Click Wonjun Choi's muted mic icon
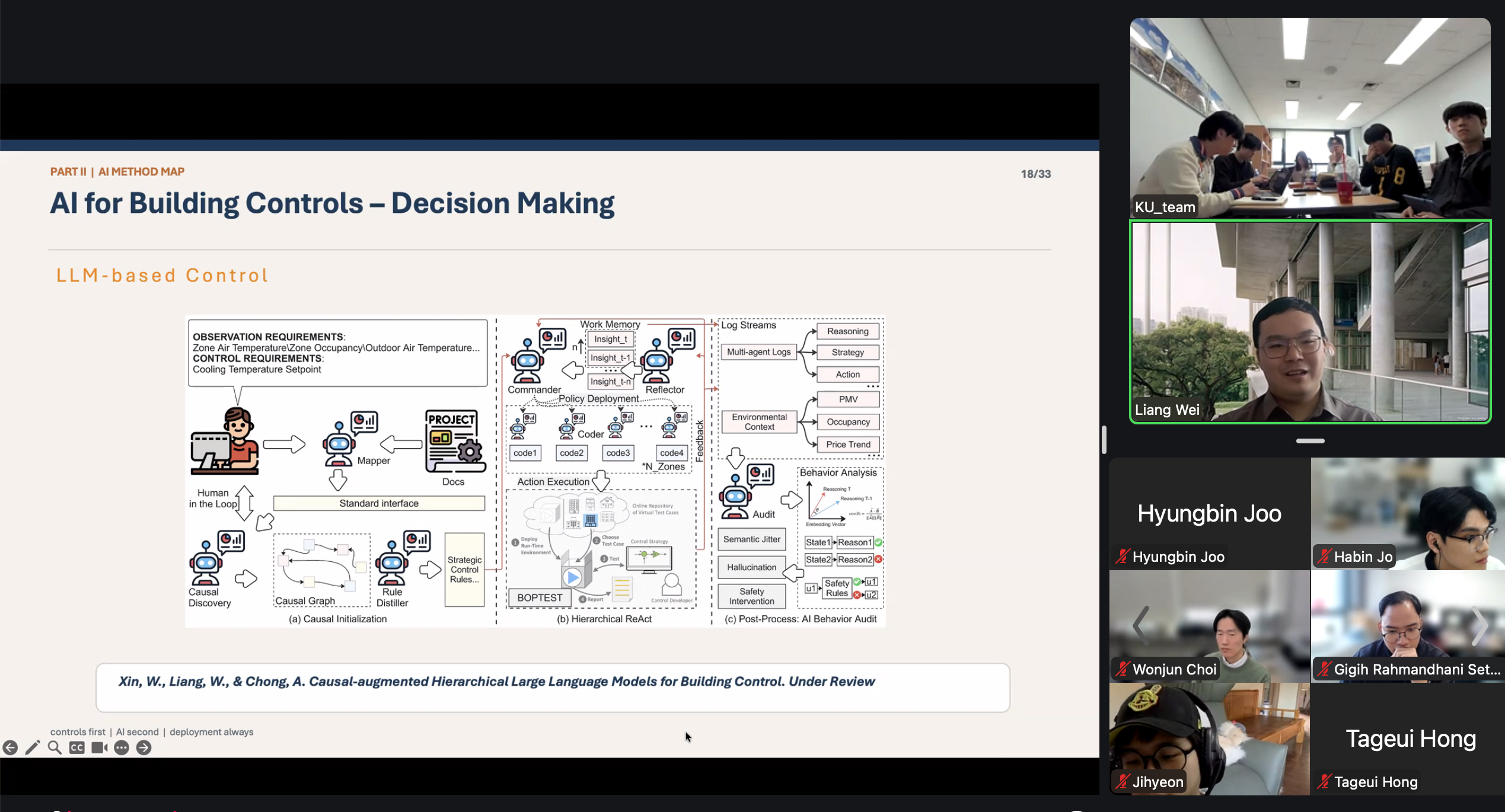Image resolution: width=1505 pixels, height=812 pixels. tap(1122, 669)
